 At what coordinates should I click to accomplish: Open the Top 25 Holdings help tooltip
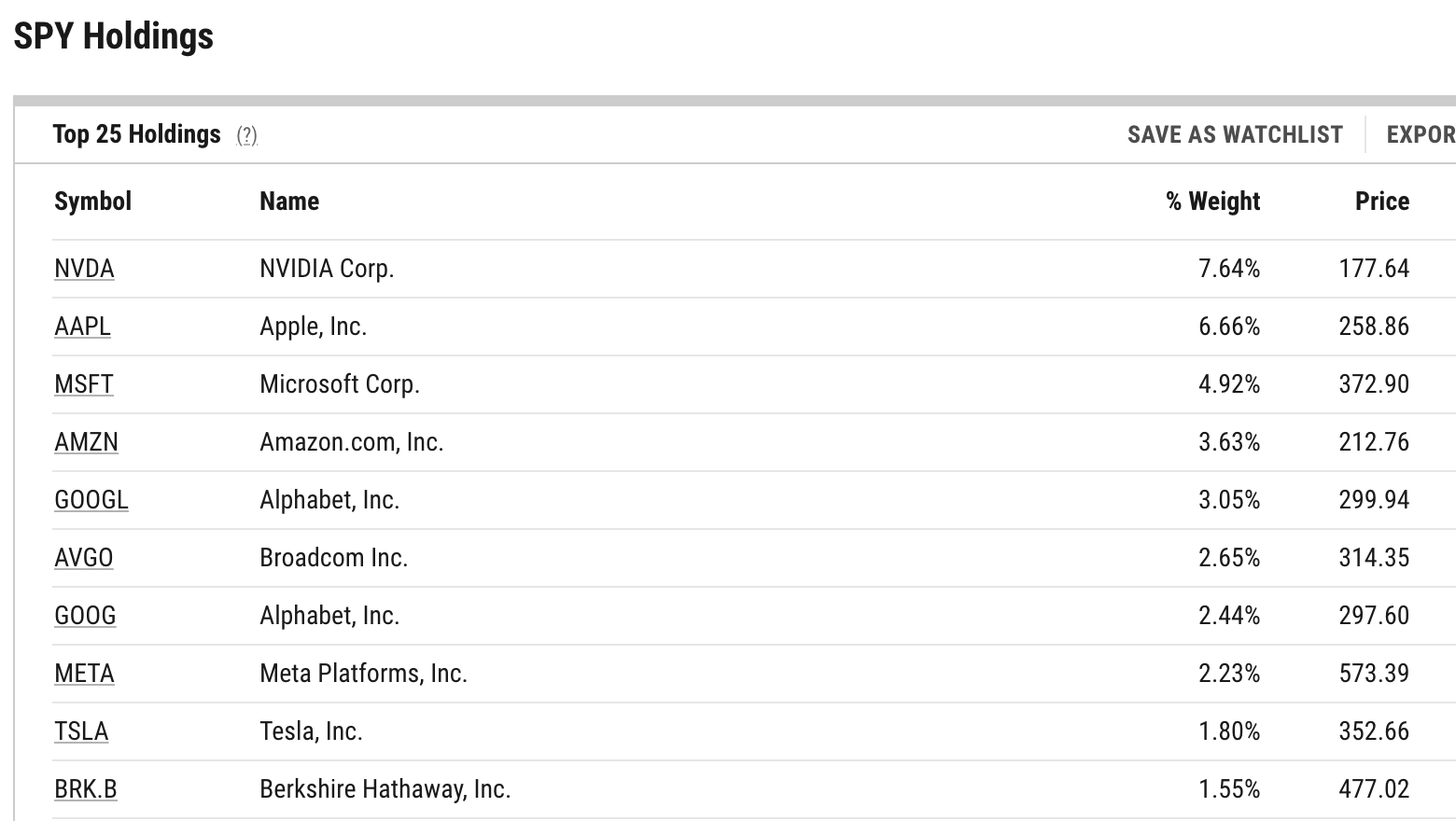pyautogui.click(x=246, y=136)
